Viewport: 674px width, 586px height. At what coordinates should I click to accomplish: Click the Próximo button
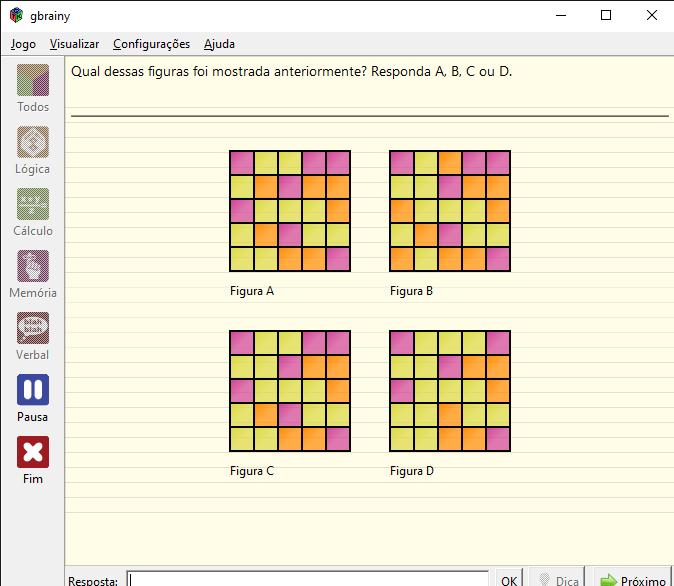pos(632,580)
